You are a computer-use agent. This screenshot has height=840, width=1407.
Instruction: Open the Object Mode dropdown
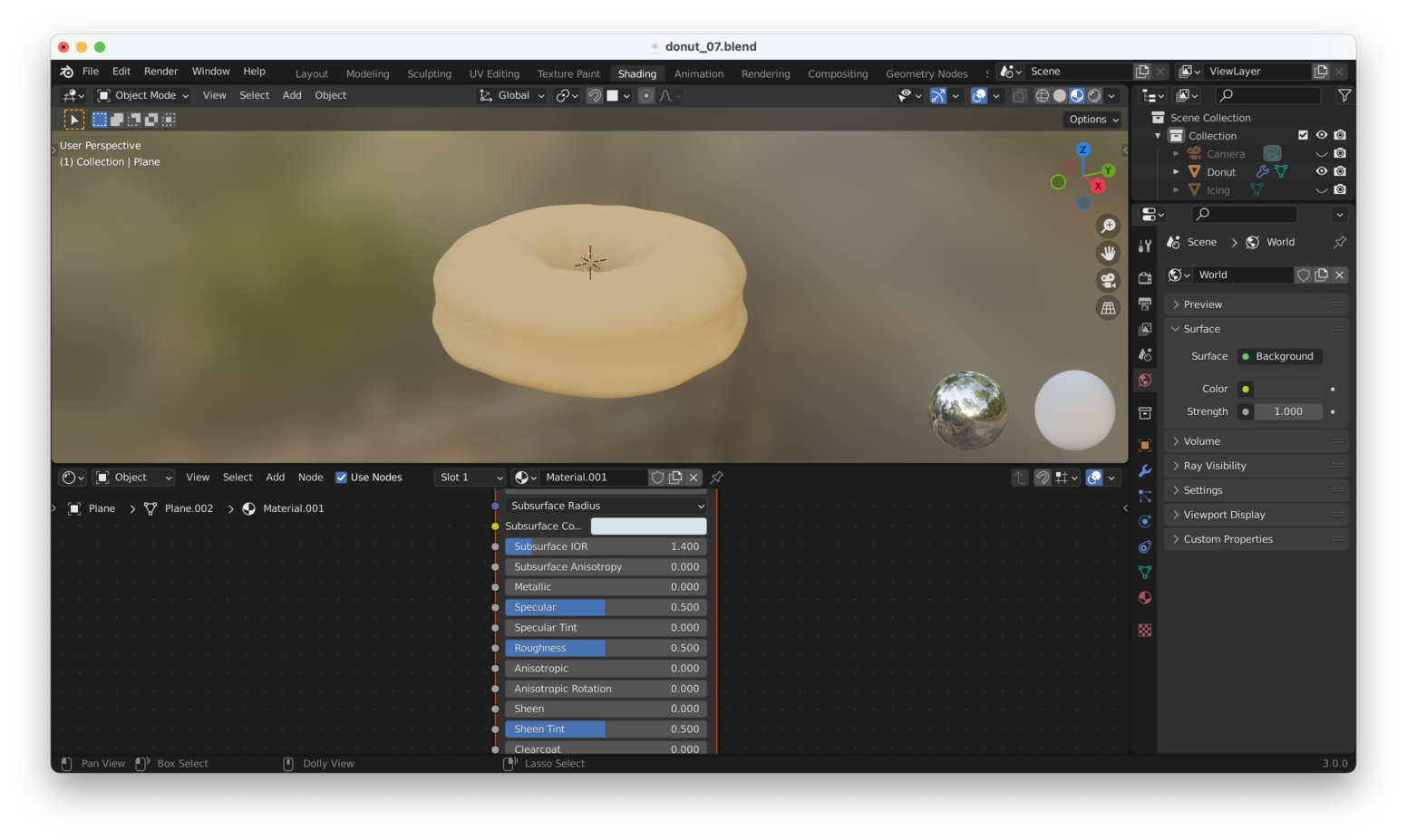coord(141,95)
